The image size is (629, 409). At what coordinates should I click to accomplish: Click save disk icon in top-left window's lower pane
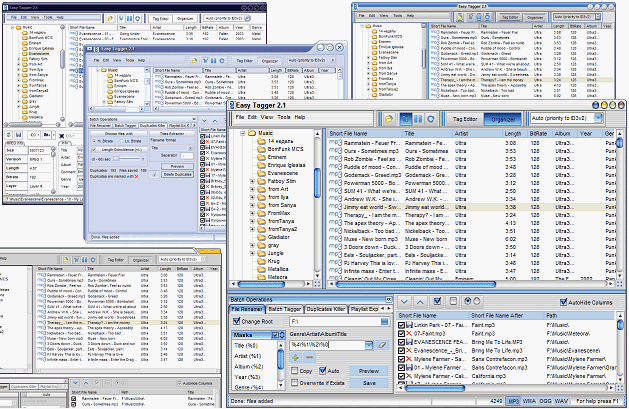[18, 135]
